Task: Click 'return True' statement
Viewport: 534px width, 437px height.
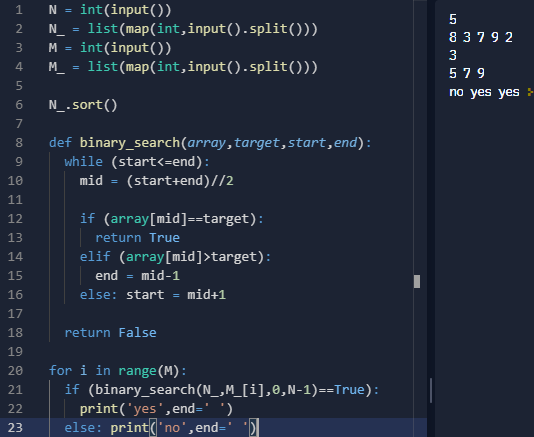Action: coord(137,238)
